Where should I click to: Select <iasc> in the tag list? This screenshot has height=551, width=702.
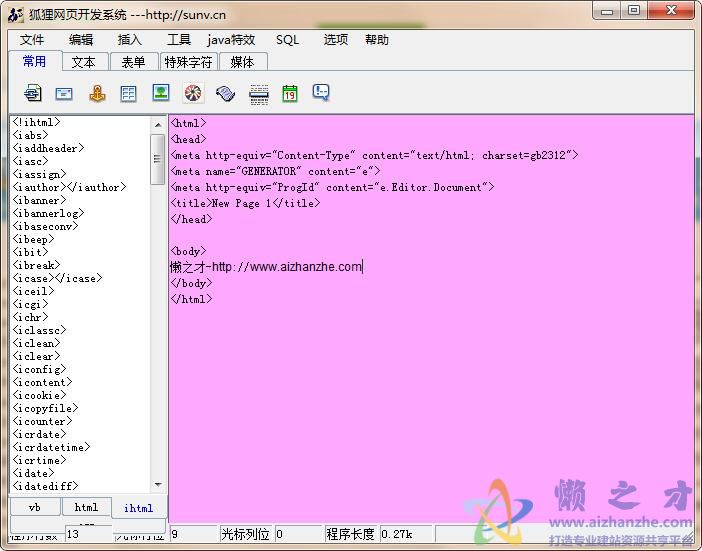(x=30, y=161)
